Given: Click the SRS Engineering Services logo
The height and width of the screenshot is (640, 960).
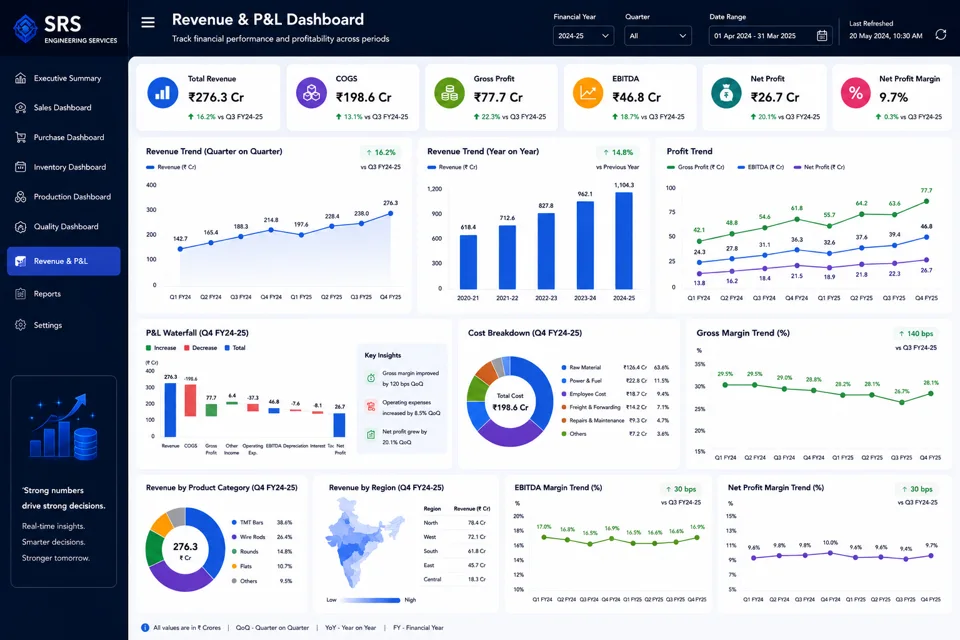Looking at the screenshot, I should tap(66, 28).
